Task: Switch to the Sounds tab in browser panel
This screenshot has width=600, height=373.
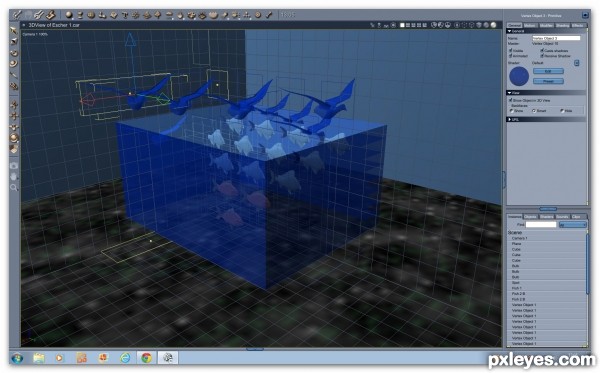Action: click(562, 217)
